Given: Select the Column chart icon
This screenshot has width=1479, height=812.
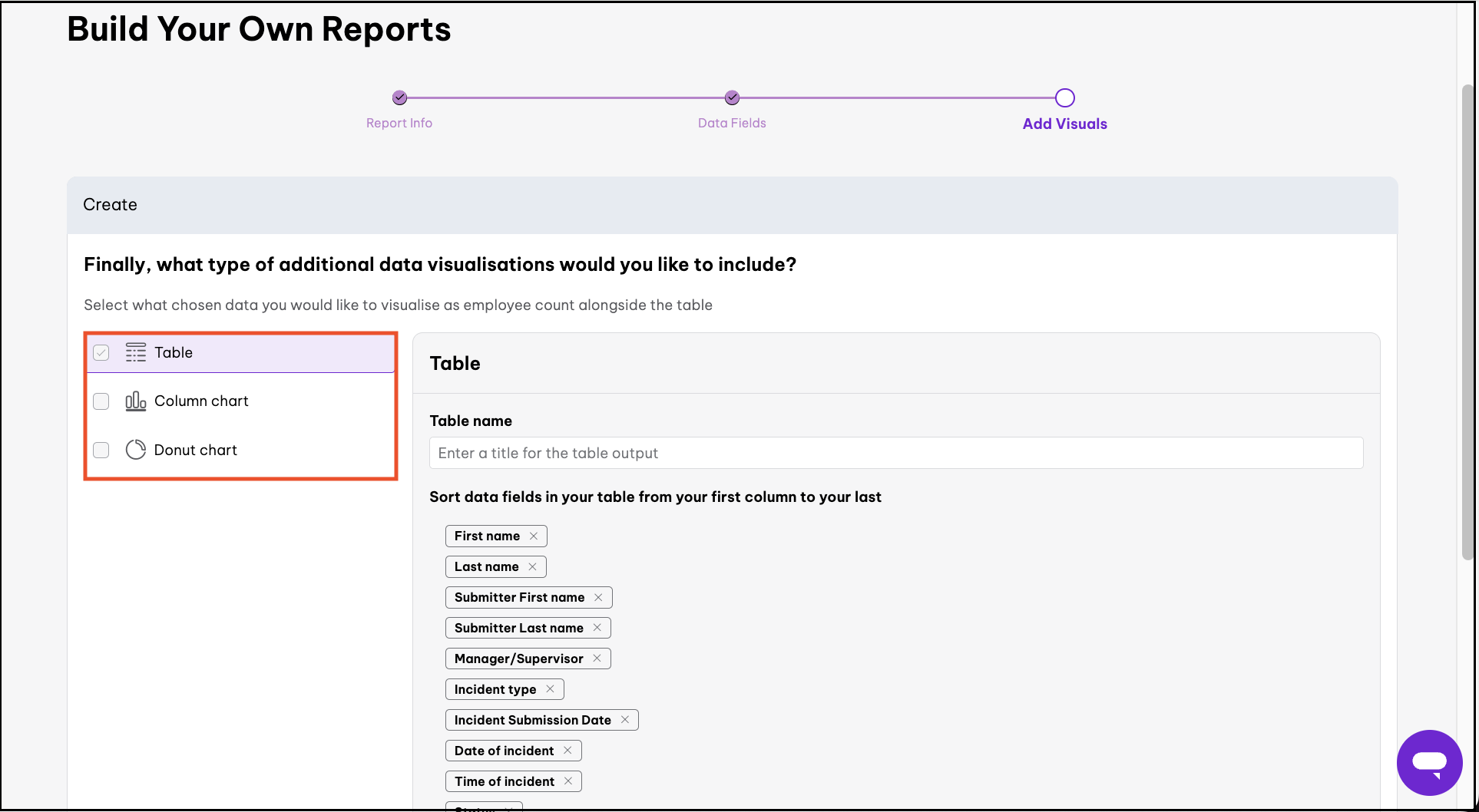Looking at the screenshot, I should click(x=135, y=401).
